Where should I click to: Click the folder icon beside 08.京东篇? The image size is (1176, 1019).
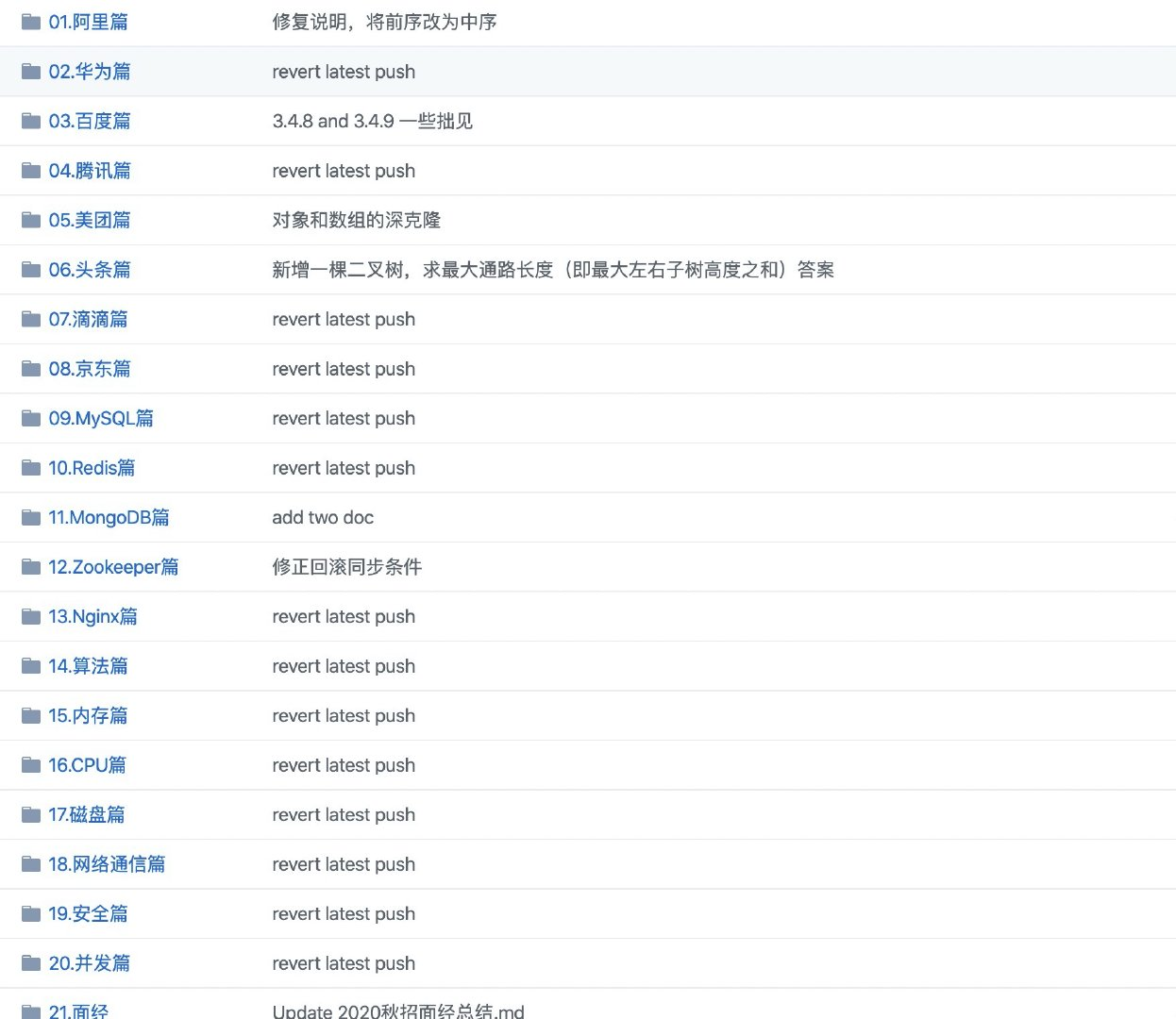31,369
